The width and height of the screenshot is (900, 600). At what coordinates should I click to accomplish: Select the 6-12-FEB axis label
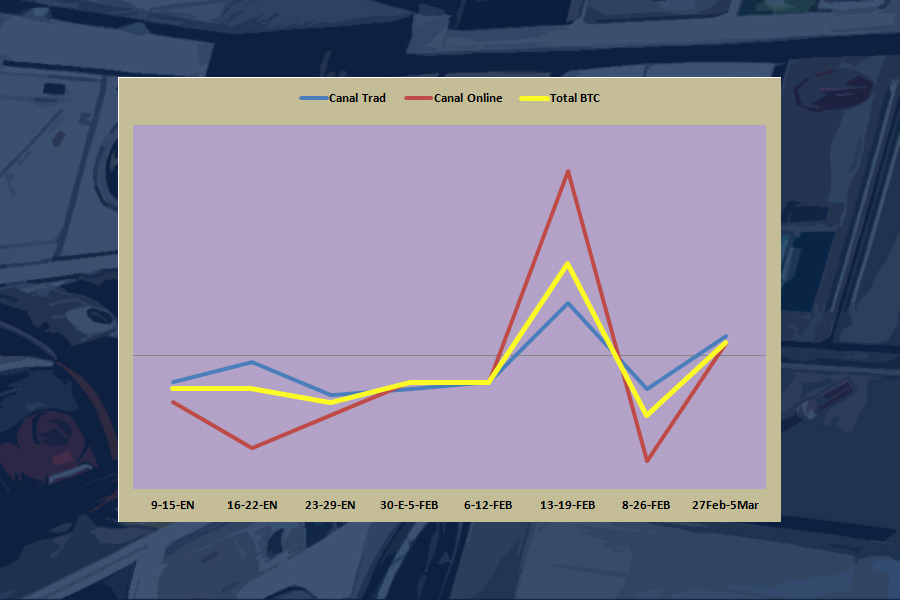(x=488, y=505)
